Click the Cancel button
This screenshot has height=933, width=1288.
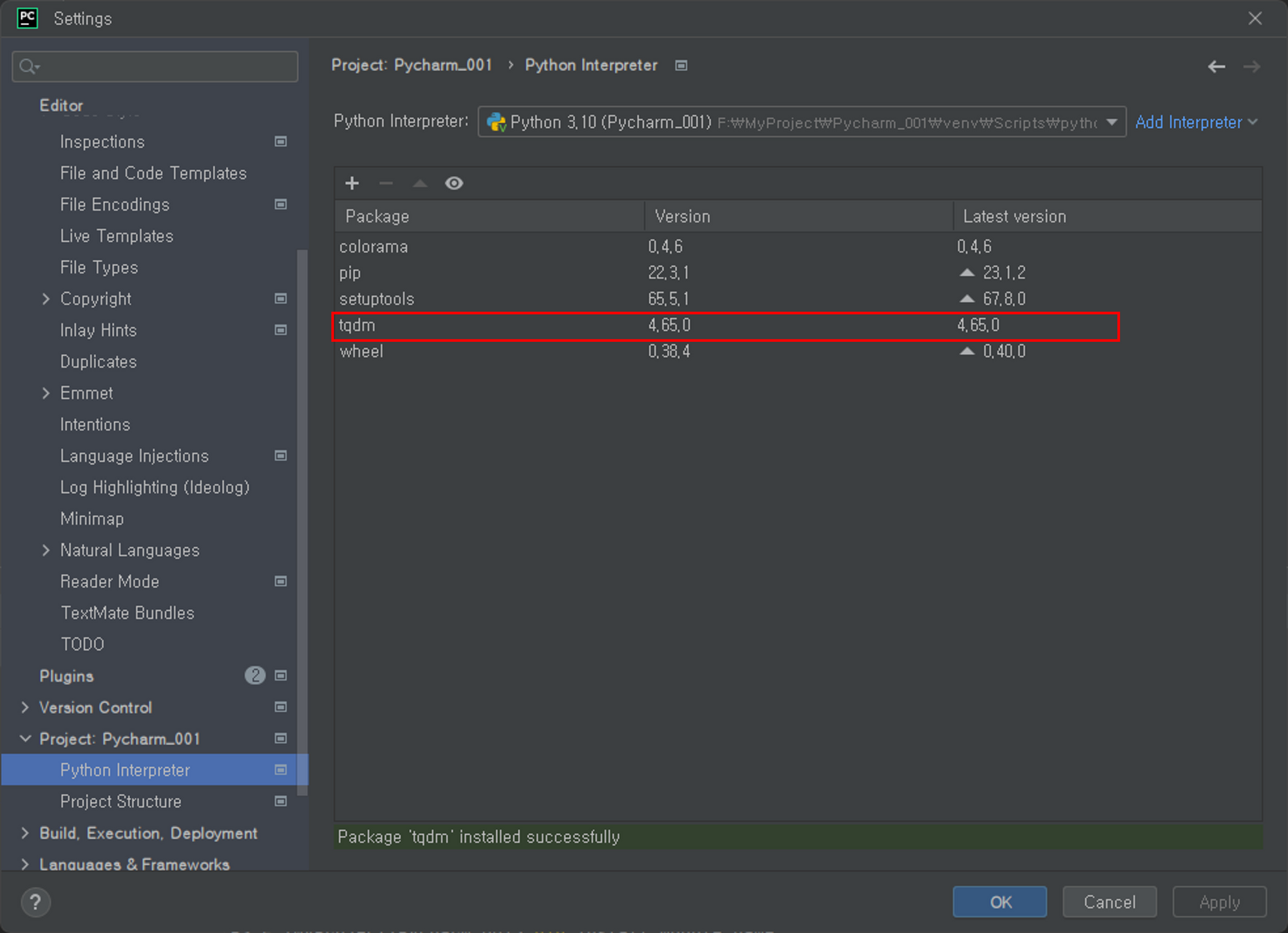pyautogui.click(x=1110, y=902)
